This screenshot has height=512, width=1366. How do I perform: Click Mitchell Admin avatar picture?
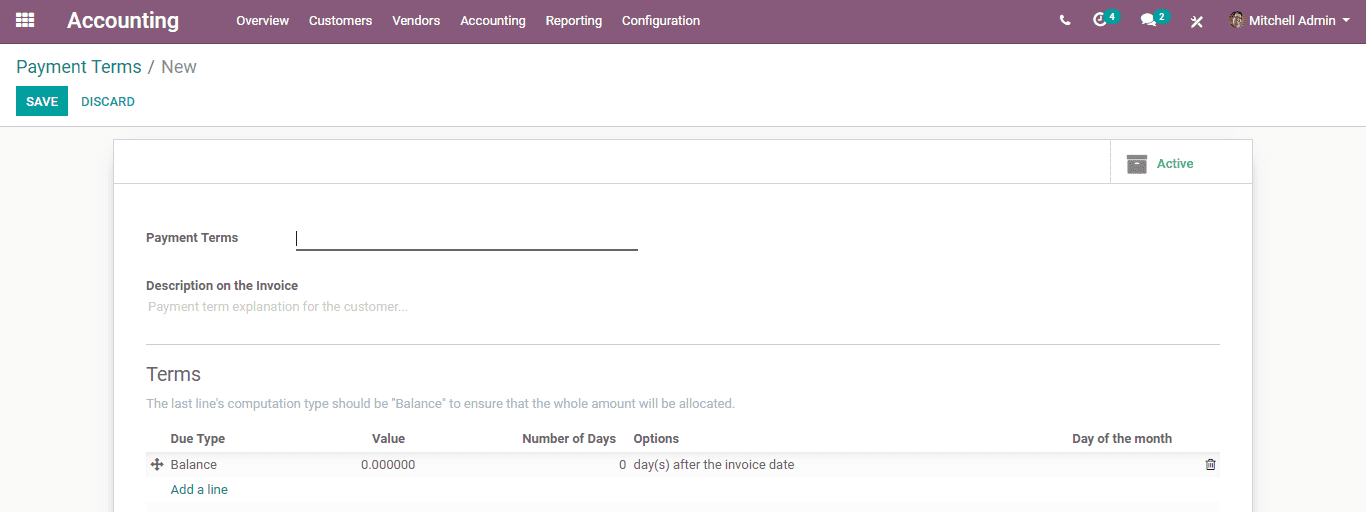[1237, 20]
